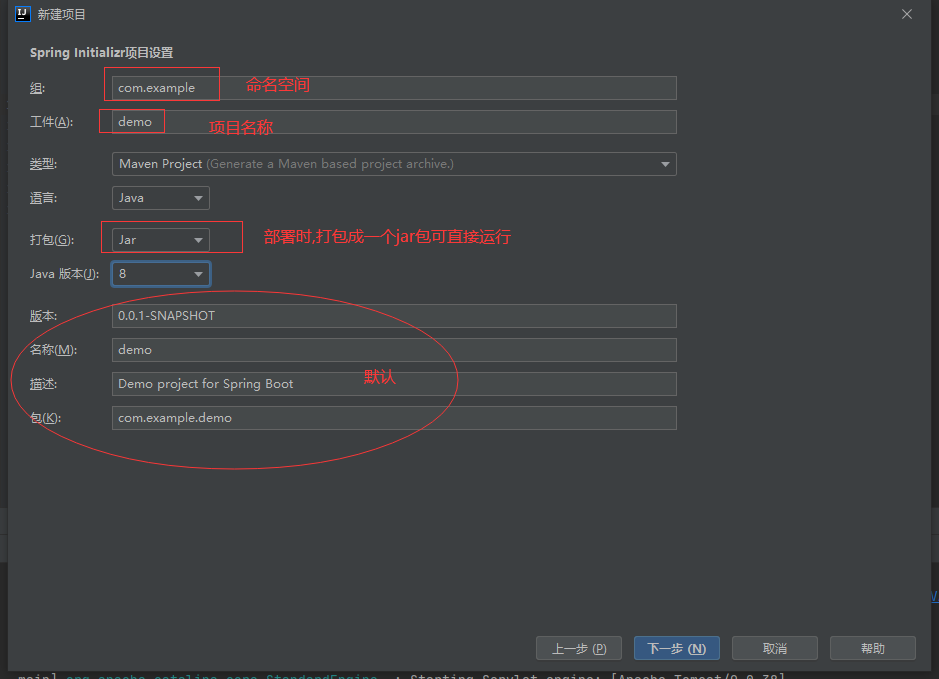This screenshot has width=939, height=679.
Task: Click the 工件(A): label
Action: (52, 122)
